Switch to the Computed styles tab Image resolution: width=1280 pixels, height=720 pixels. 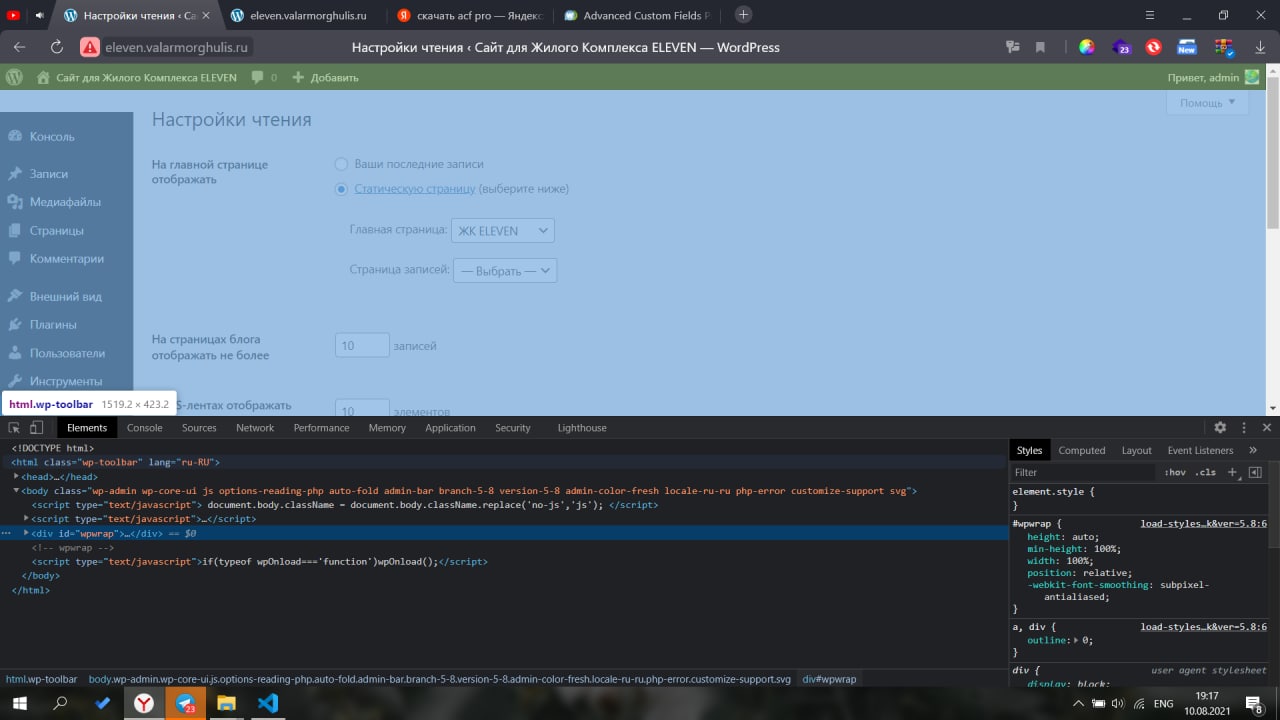[x=1082, y=450]
